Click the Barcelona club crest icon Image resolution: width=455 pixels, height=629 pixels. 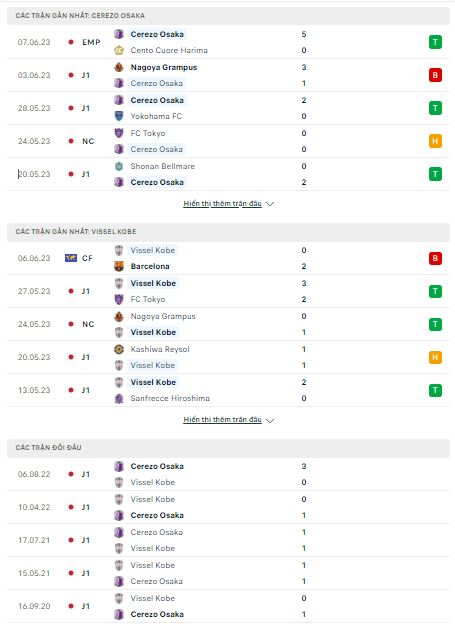tap(119, 266)
